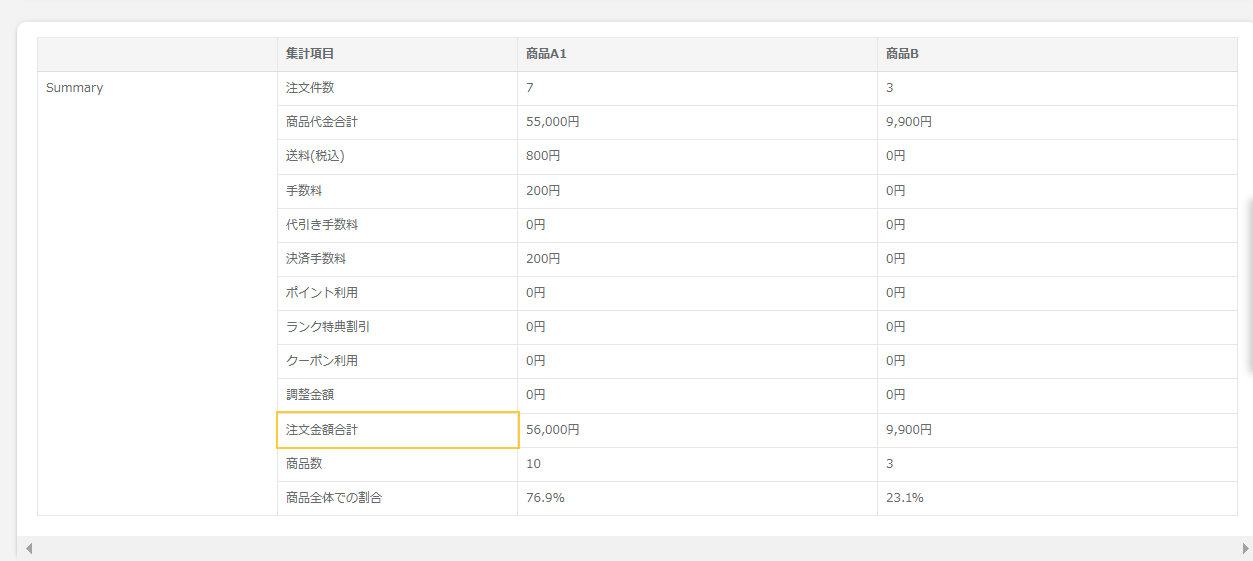Click the 決済手数料 row label
This screenshot has height=561, width=1253.
click(397, 258)
